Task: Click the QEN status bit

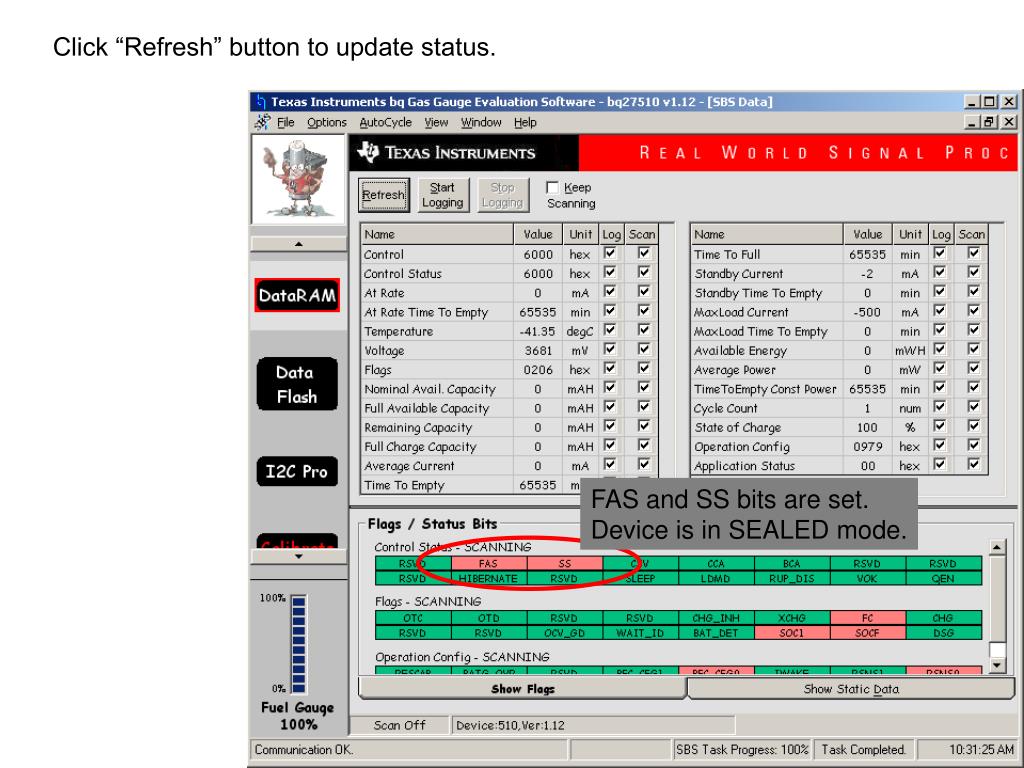Action: (943, 579)
